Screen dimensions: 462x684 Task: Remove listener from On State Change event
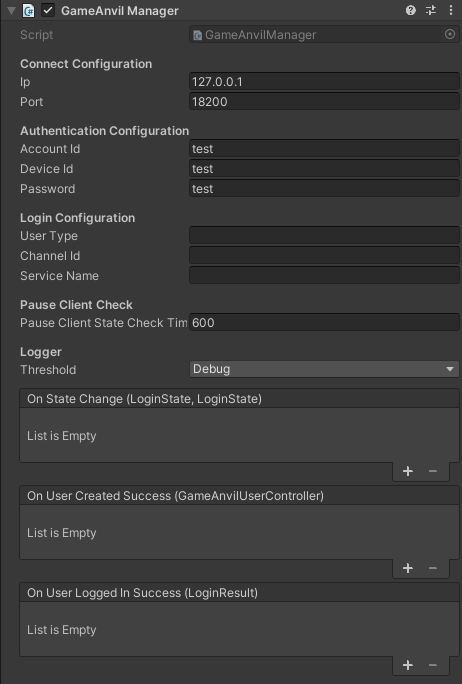433,471
